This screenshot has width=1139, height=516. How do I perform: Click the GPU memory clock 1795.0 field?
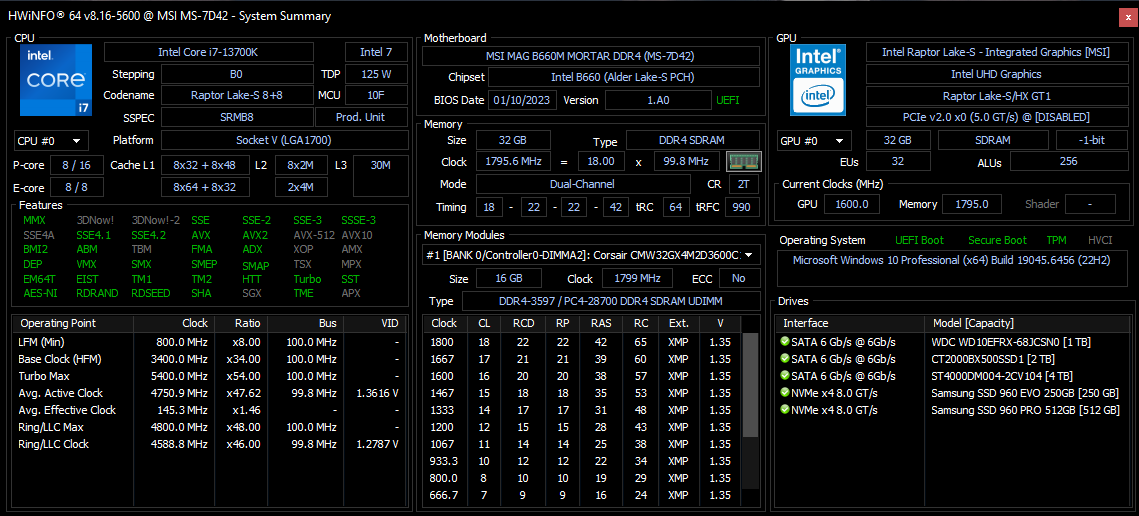[971, 204]
